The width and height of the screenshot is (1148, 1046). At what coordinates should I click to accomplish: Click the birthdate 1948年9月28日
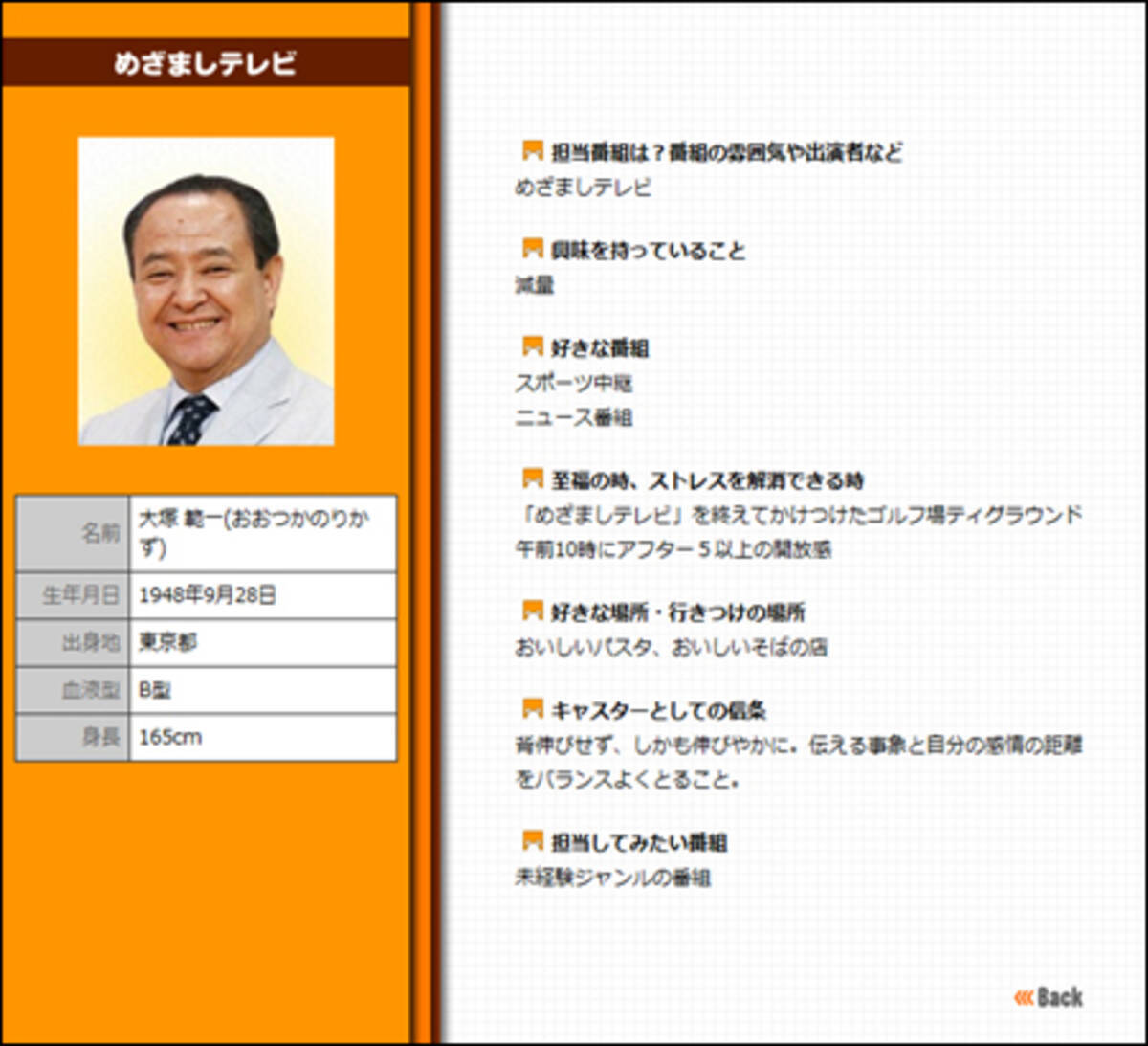[262, 595]
